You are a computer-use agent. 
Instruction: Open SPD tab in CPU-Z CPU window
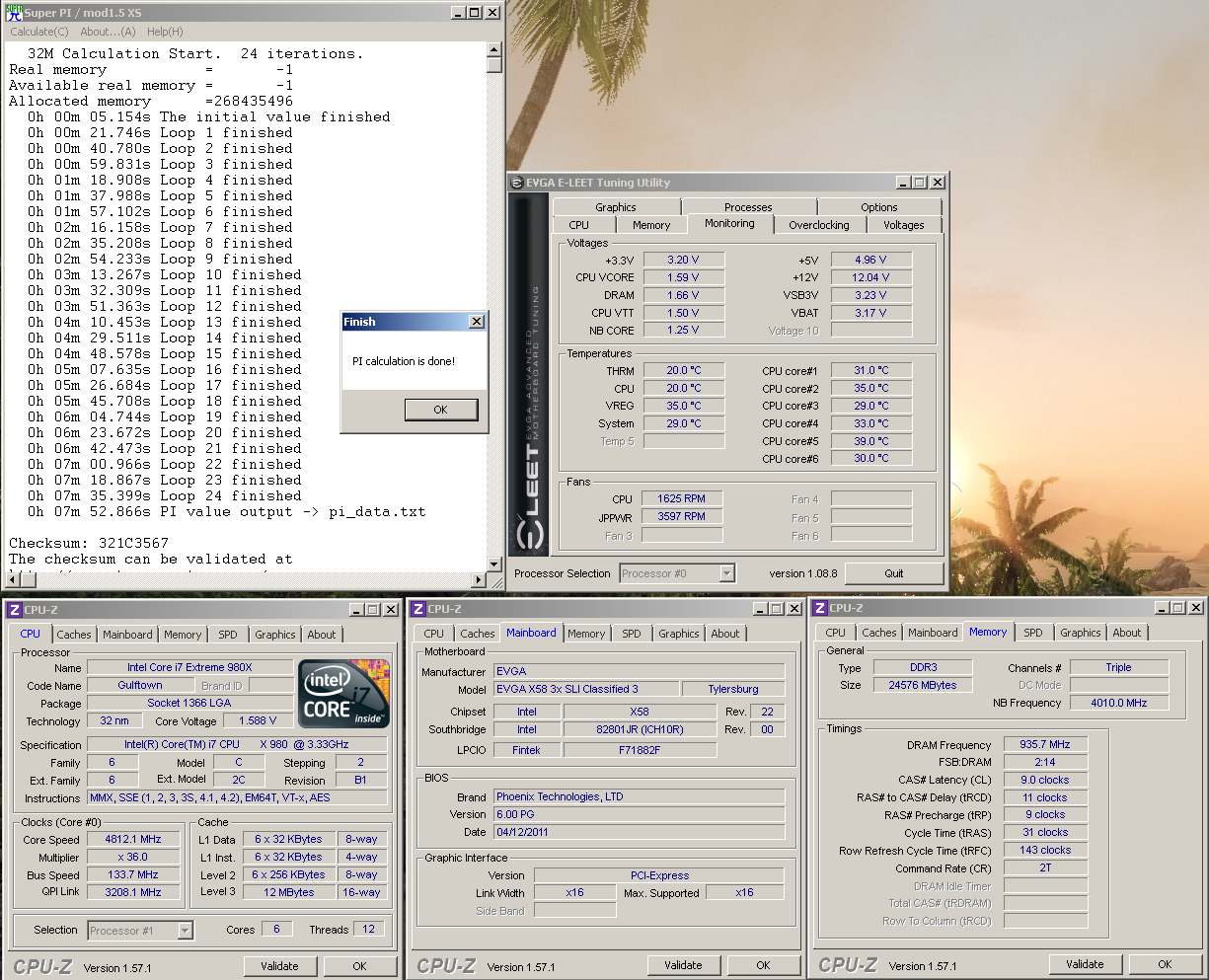point(228,635)
